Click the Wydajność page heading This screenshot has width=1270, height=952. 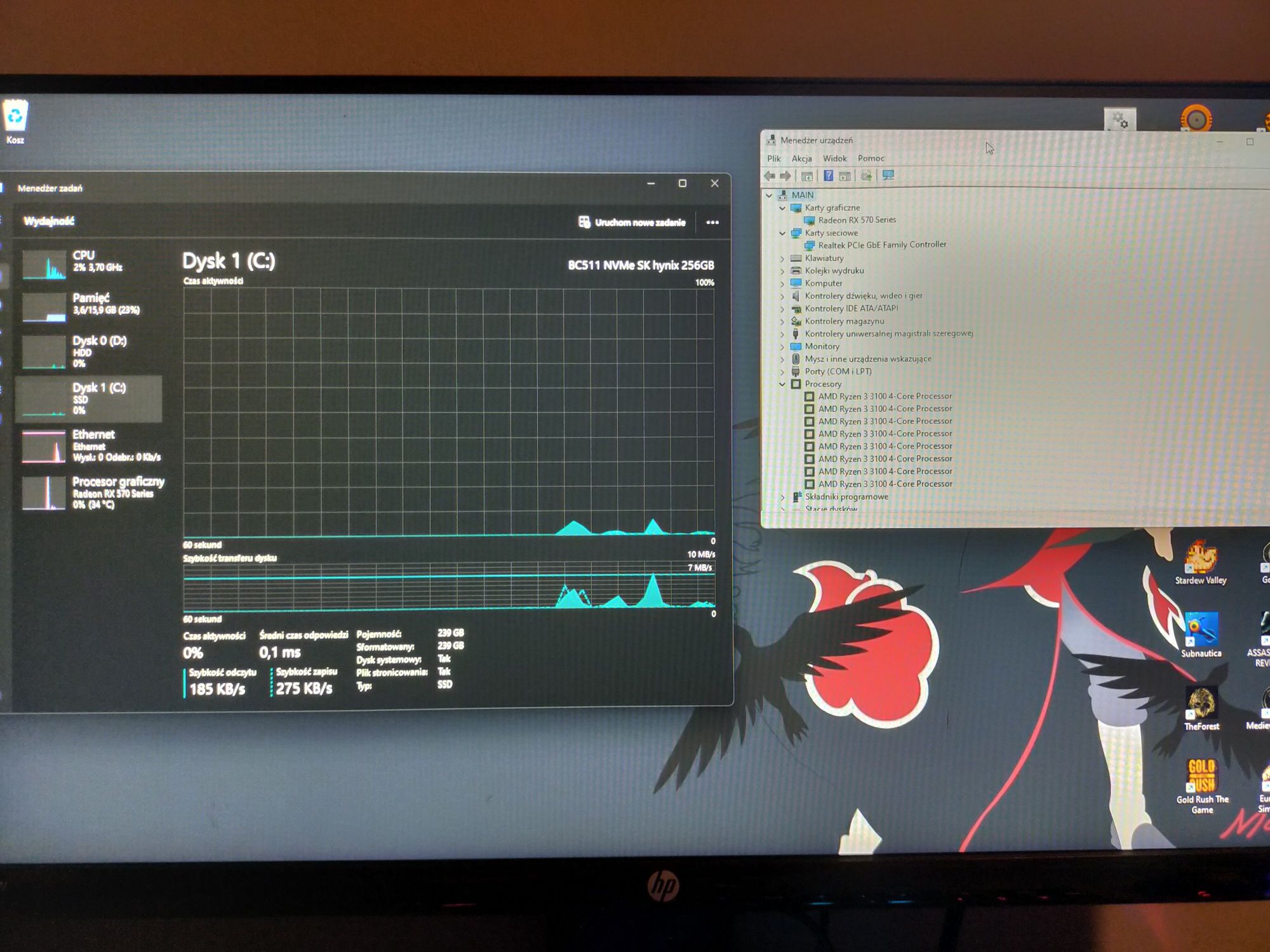point(49,221)
